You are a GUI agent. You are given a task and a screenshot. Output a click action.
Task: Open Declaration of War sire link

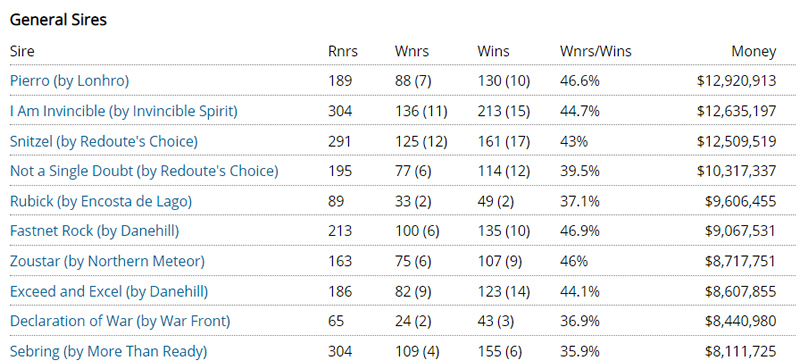click(x=120, y=321)
